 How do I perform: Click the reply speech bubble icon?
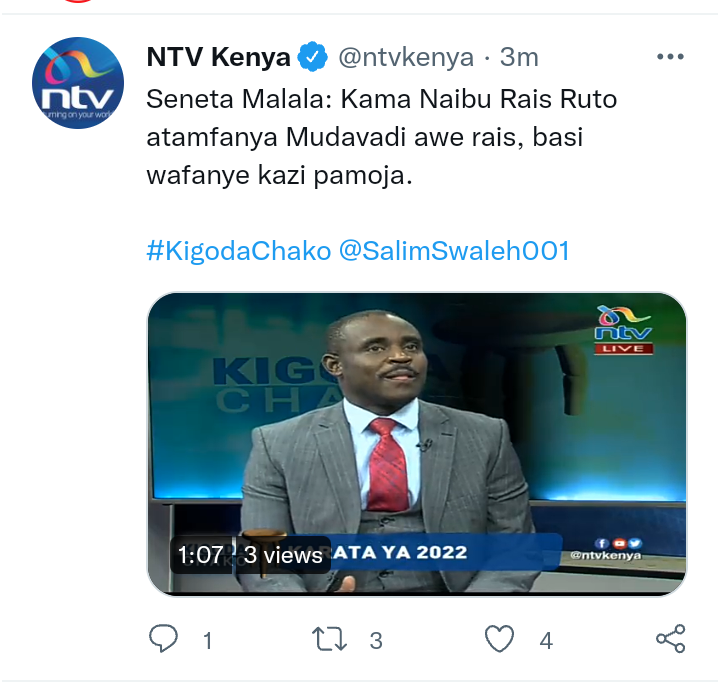163,638
